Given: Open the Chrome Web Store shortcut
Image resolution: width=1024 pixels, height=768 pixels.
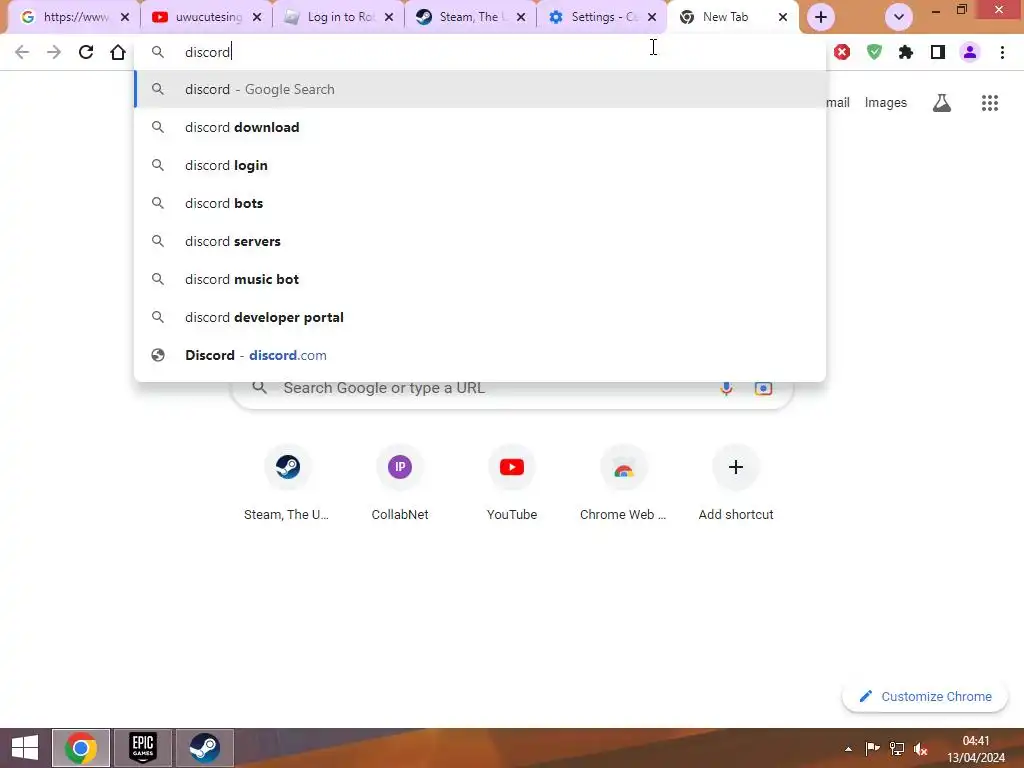Looking at the screenshot, I should 624,483.
